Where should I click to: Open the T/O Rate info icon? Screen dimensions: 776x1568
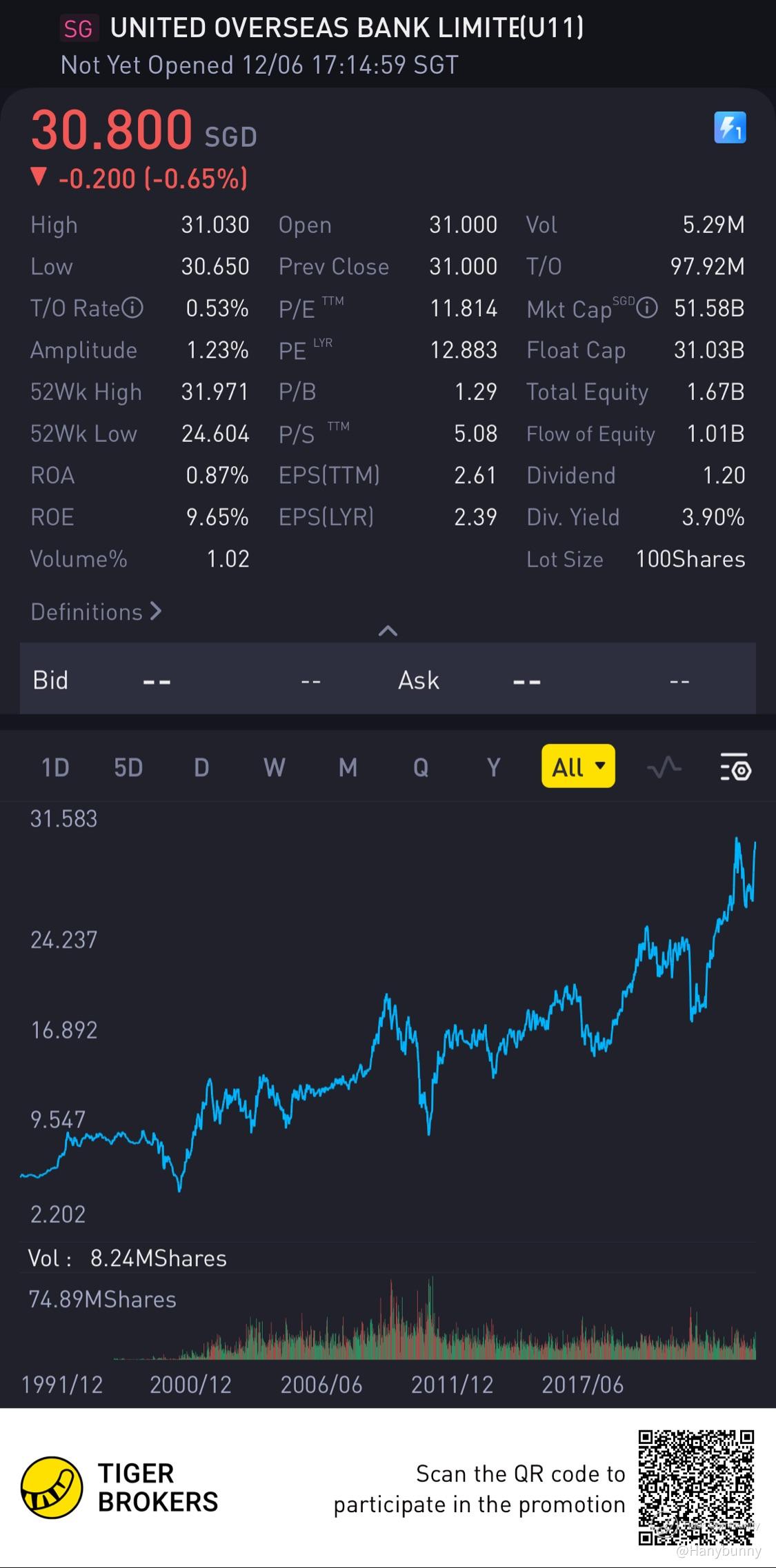coord(132,308)
